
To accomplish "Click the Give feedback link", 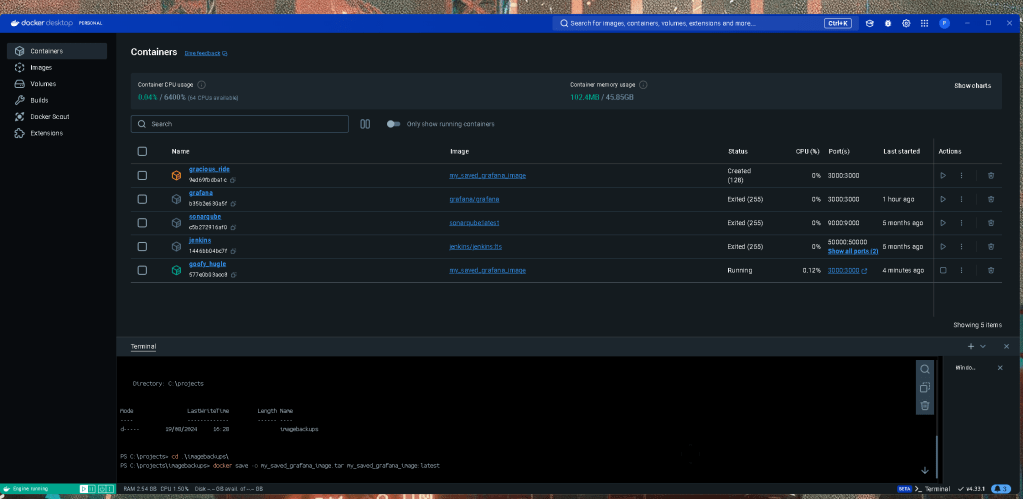I will pos(206,53).
